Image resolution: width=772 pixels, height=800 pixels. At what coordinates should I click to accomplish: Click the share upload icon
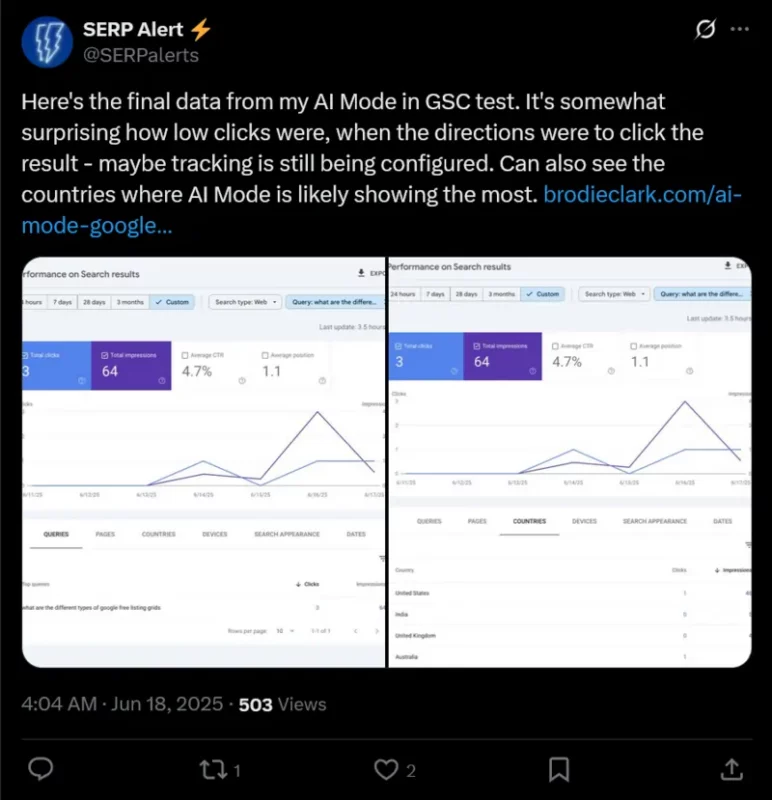731,769
